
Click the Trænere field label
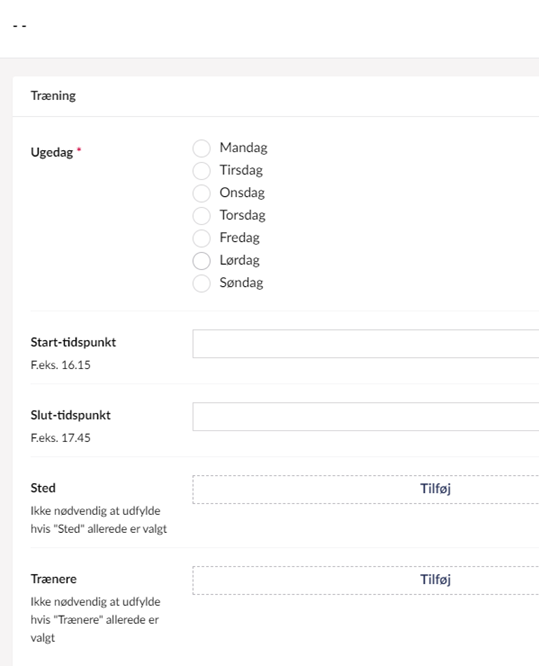pos(54,579)
